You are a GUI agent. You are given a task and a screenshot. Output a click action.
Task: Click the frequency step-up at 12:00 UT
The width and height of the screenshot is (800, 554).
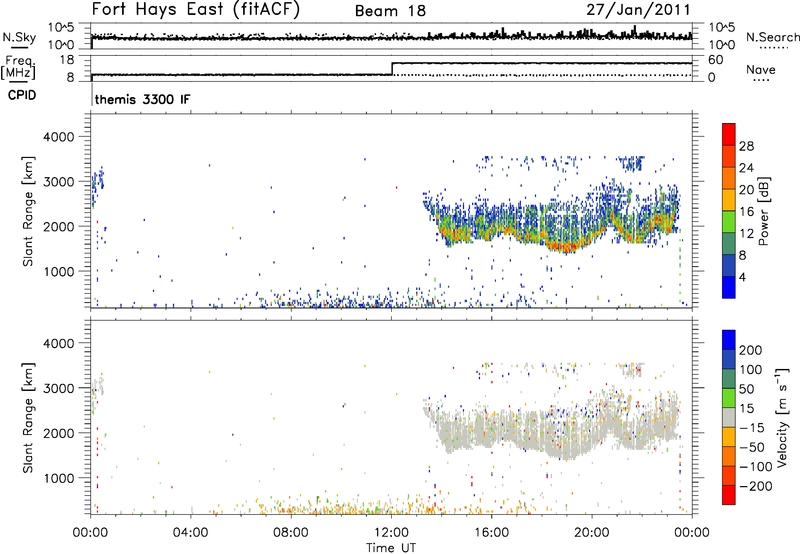pyautogui.click(x=391, y=69)
